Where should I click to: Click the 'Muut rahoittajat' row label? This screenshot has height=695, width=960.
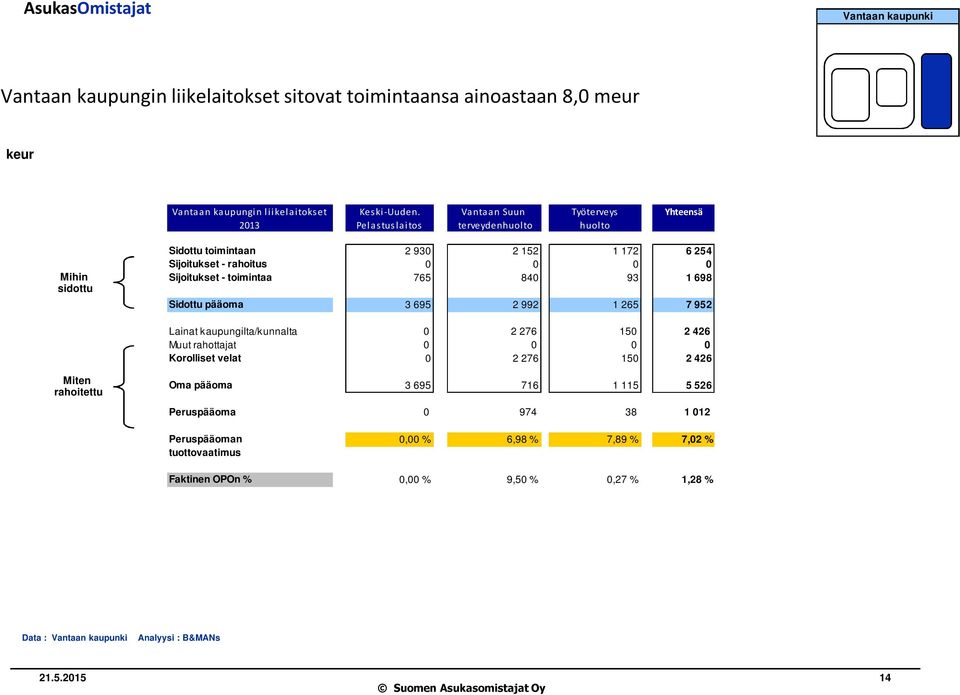click(x=202, y=345)
